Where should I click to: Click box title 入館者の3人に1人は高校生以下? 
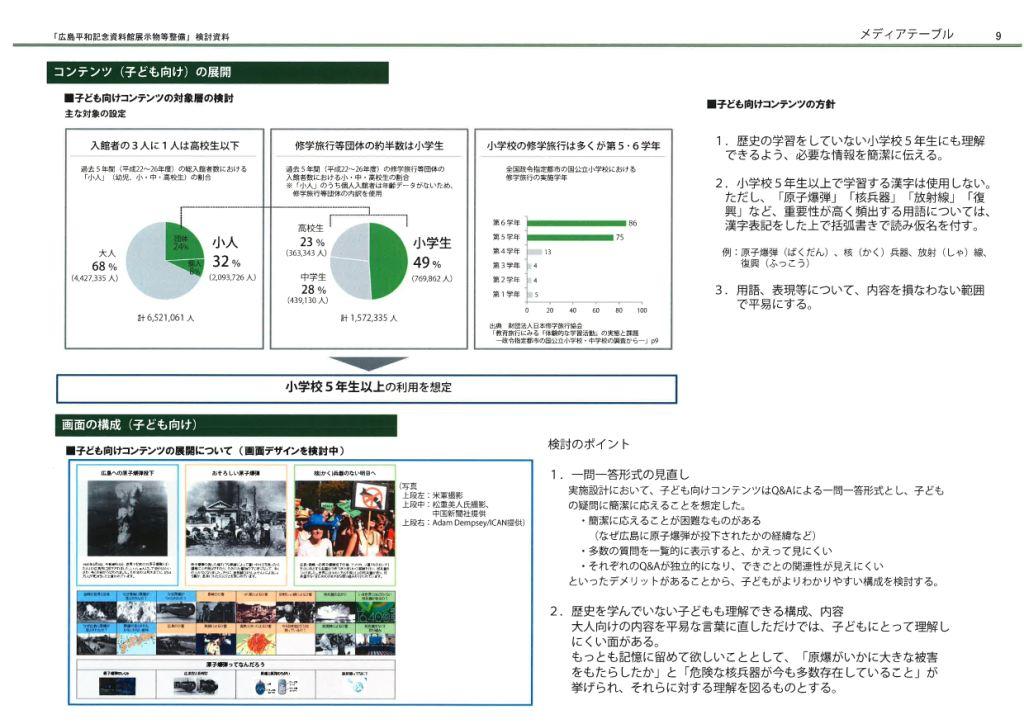(165, 146)
